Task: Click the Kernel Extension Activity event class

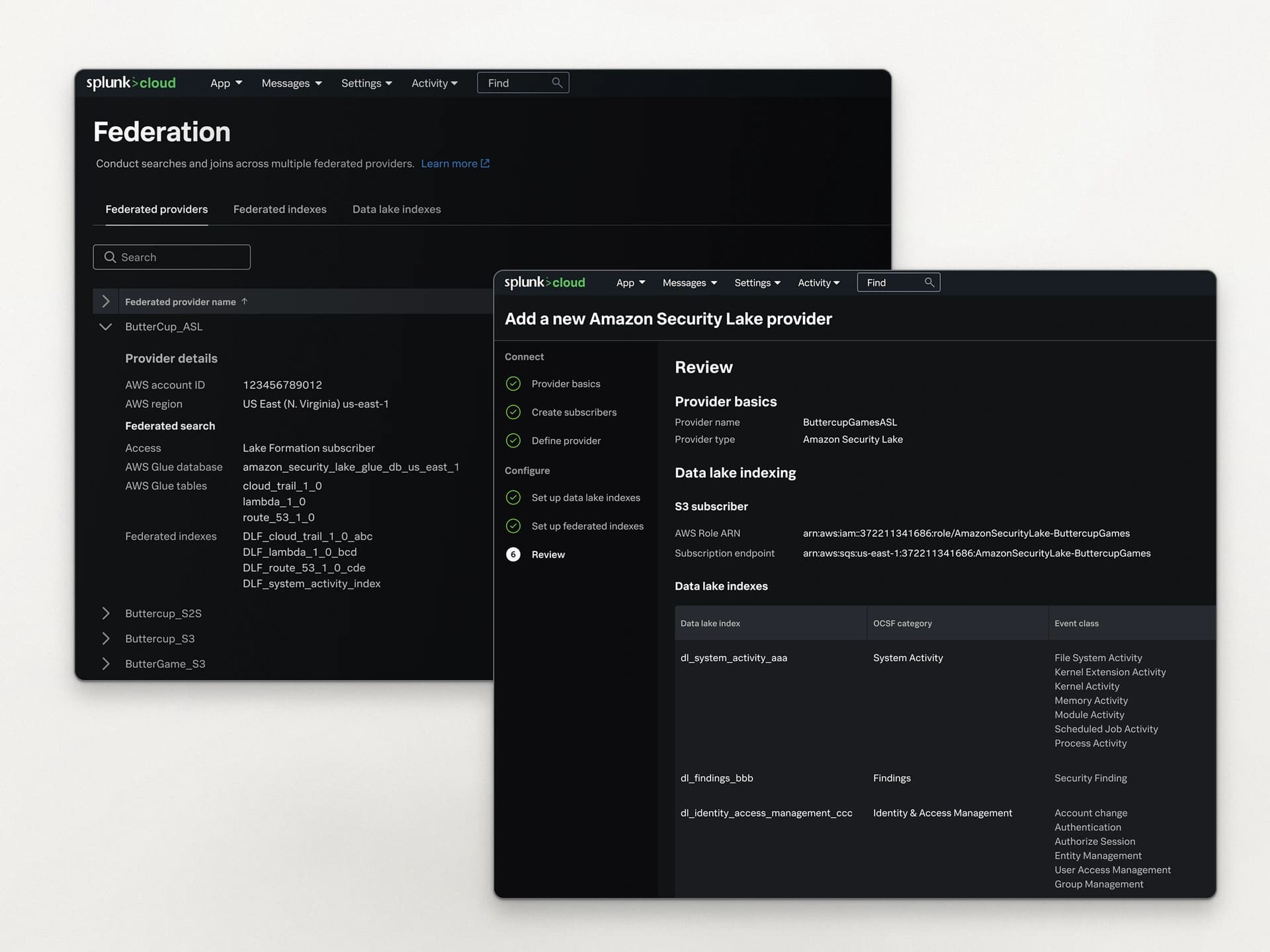Action: [x=1109, y=672]
